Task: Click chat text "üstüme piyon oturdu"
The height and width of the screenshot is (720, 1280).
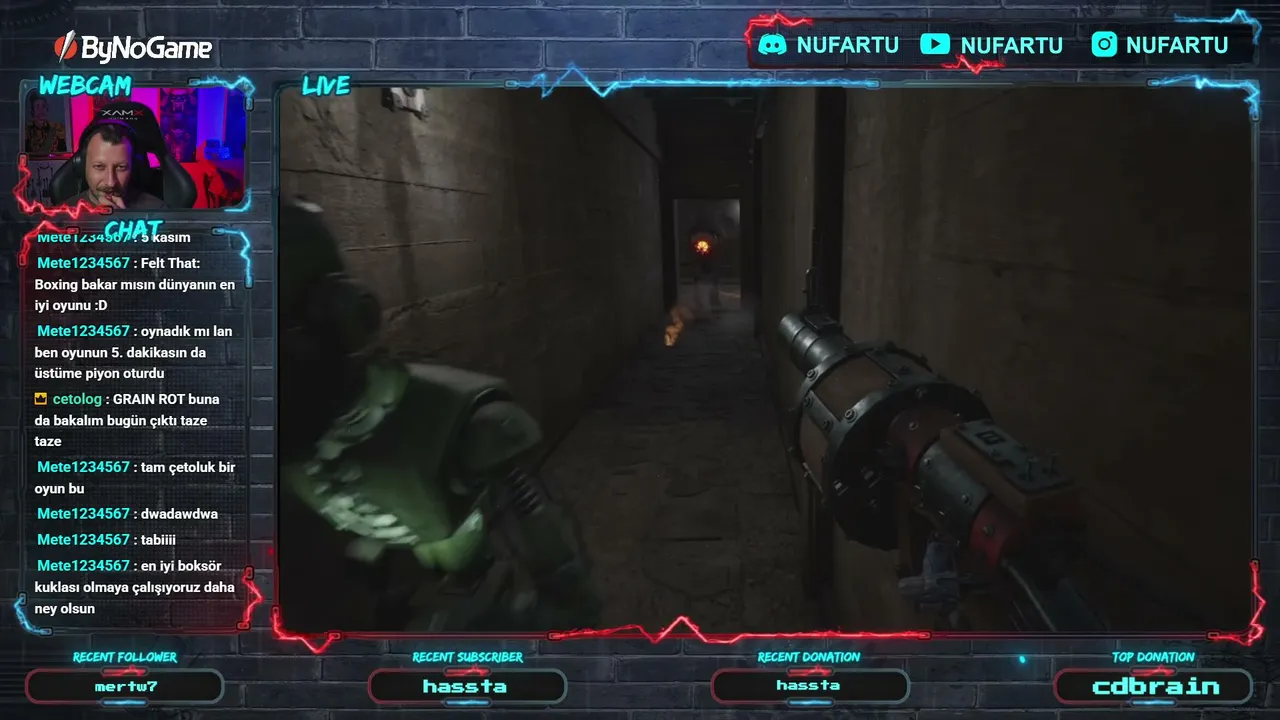Action: click(99, 374)
